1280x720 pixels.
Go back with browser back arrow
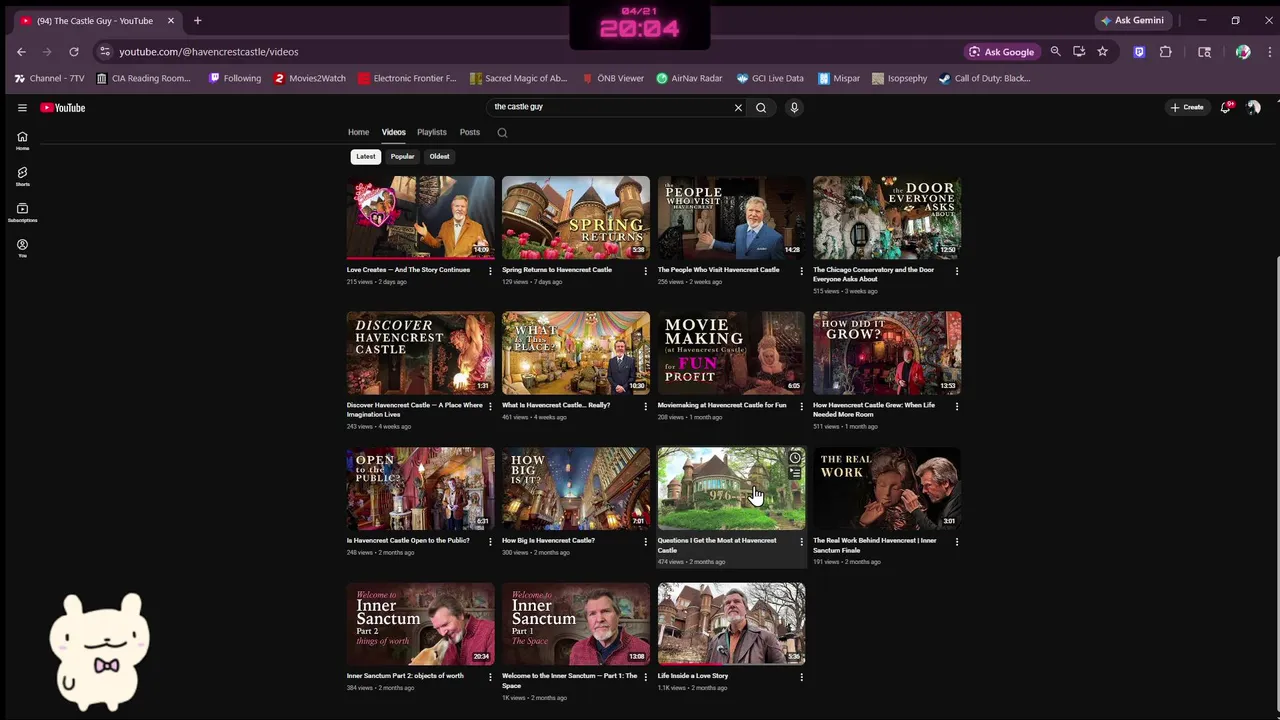click(21, 52)
